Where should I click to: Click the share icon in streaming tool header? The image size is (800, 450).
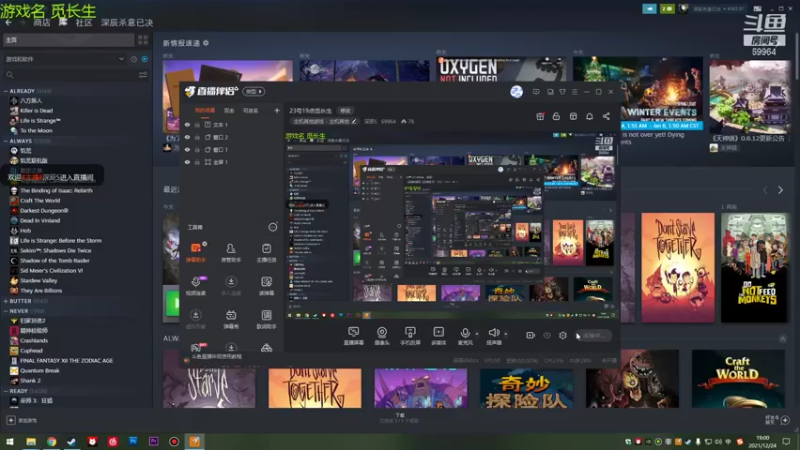pos(606,116)
